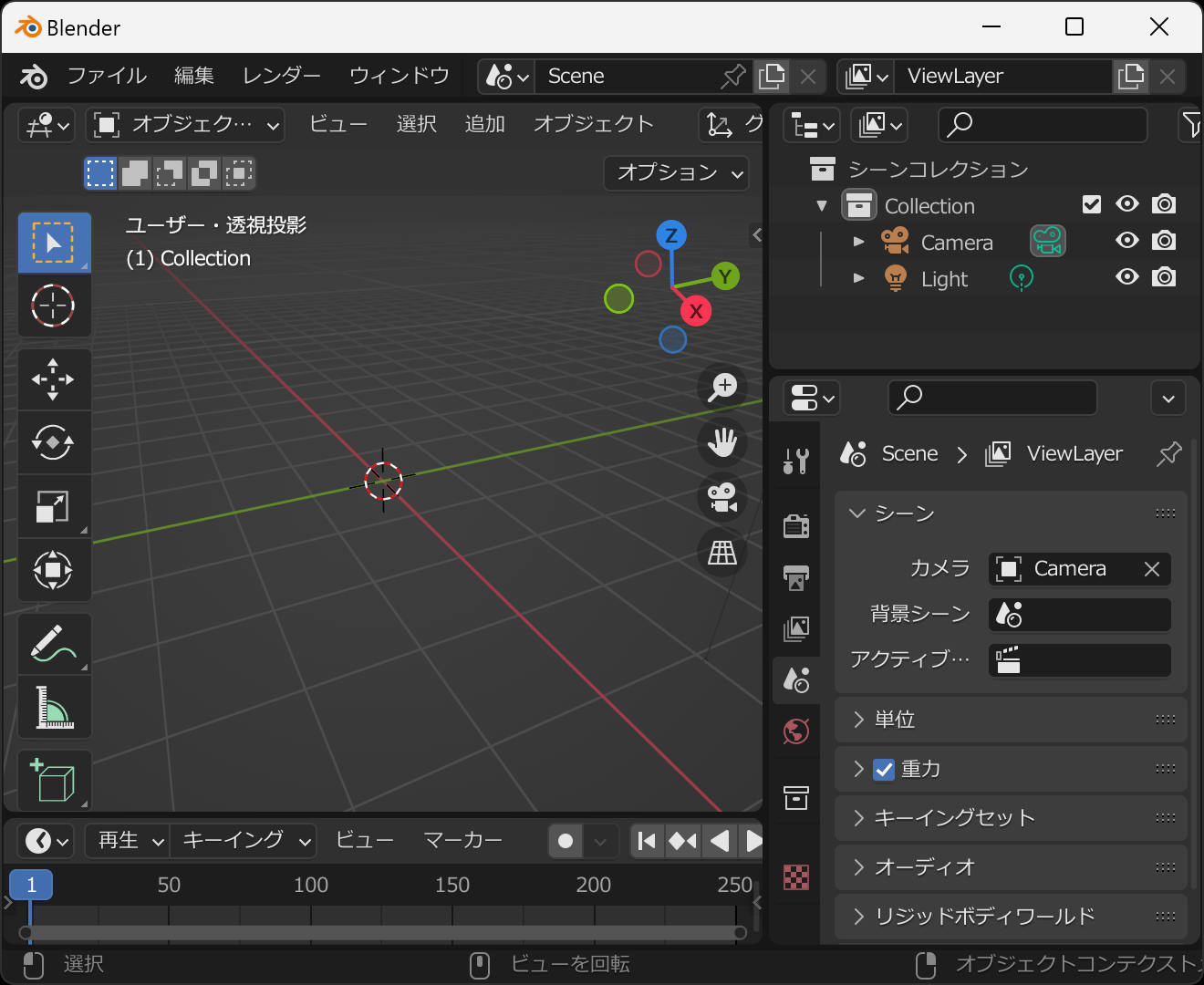Open the Render properties tab
The image size is (1204, 985).
pyautogui.click(x=796, y=526)
